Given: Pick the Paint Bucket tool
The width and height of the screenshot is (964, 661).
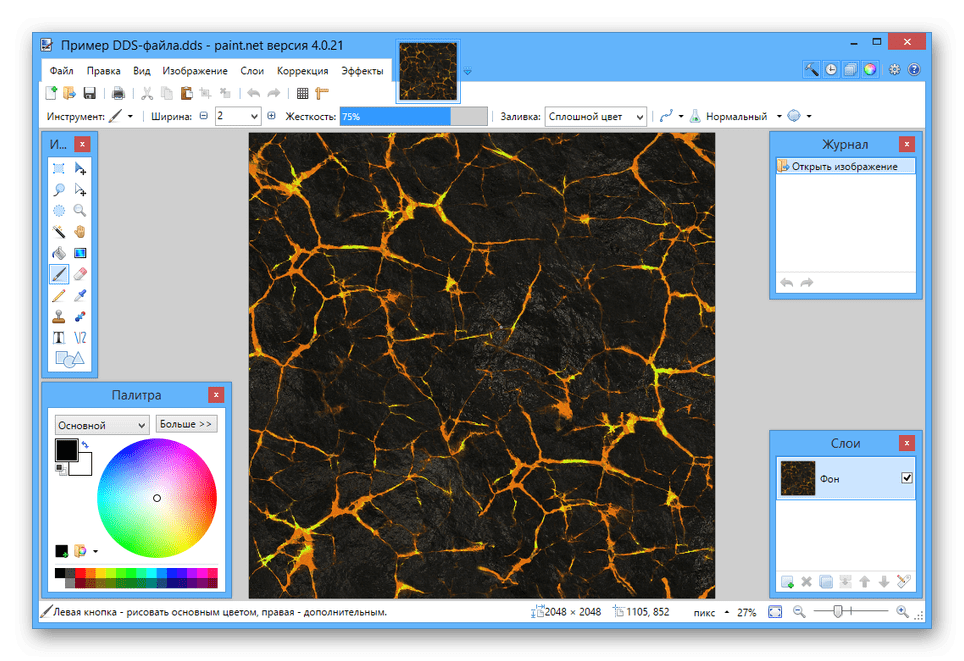Looking at the screenshot, I should [x=59, y=253].
